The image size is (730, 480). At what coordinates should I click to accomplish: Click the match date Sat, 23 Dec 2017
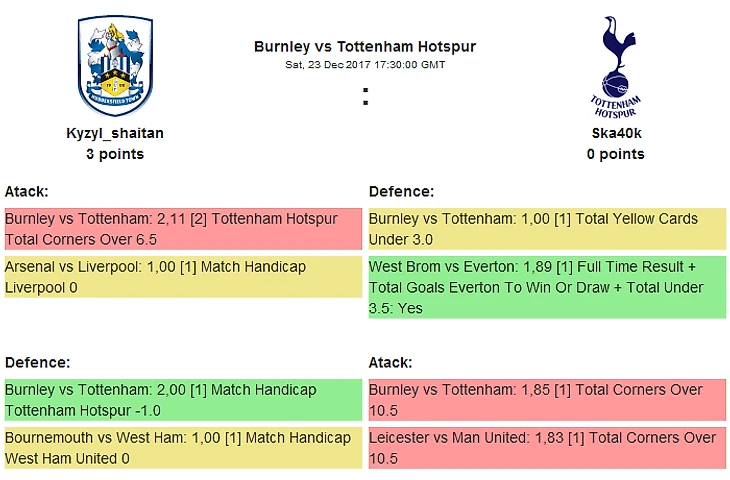pyautogui.click(x=365, y=64)
